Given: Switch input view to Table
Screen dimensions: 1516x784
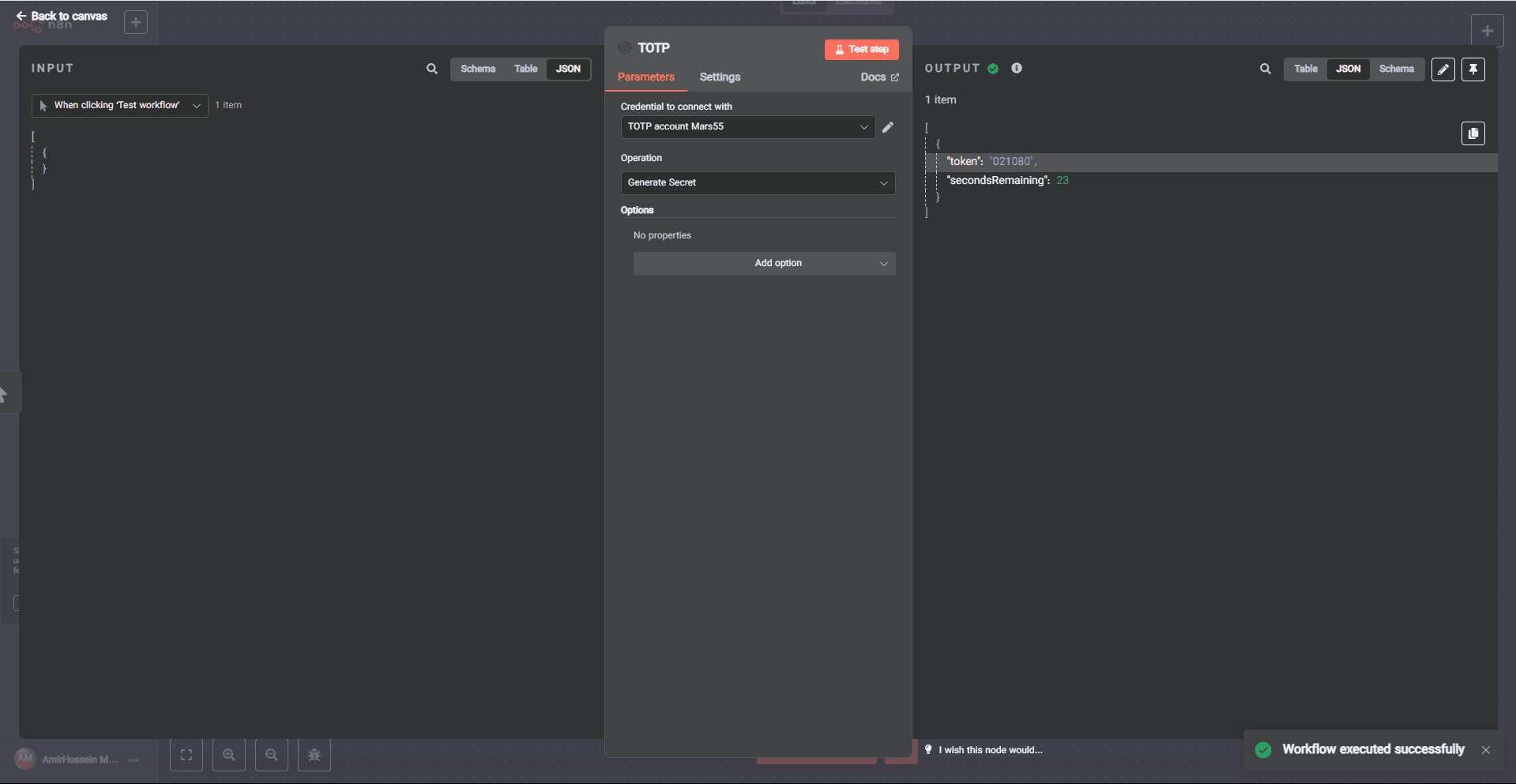Looking at the screenshot, I should [x=525, y=69].
